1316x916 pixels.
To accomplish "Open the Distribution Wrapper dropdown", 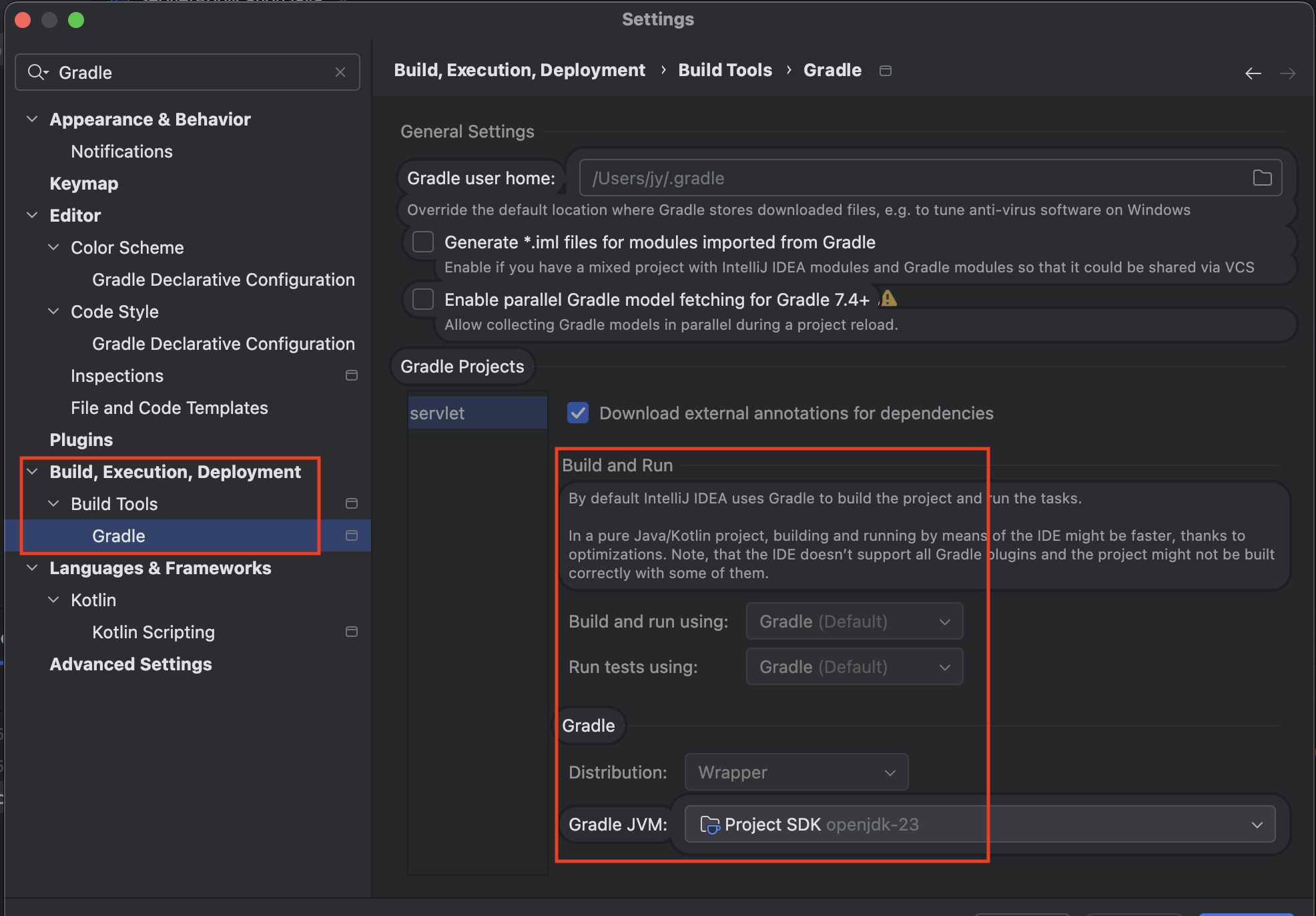I will [796, 772].
